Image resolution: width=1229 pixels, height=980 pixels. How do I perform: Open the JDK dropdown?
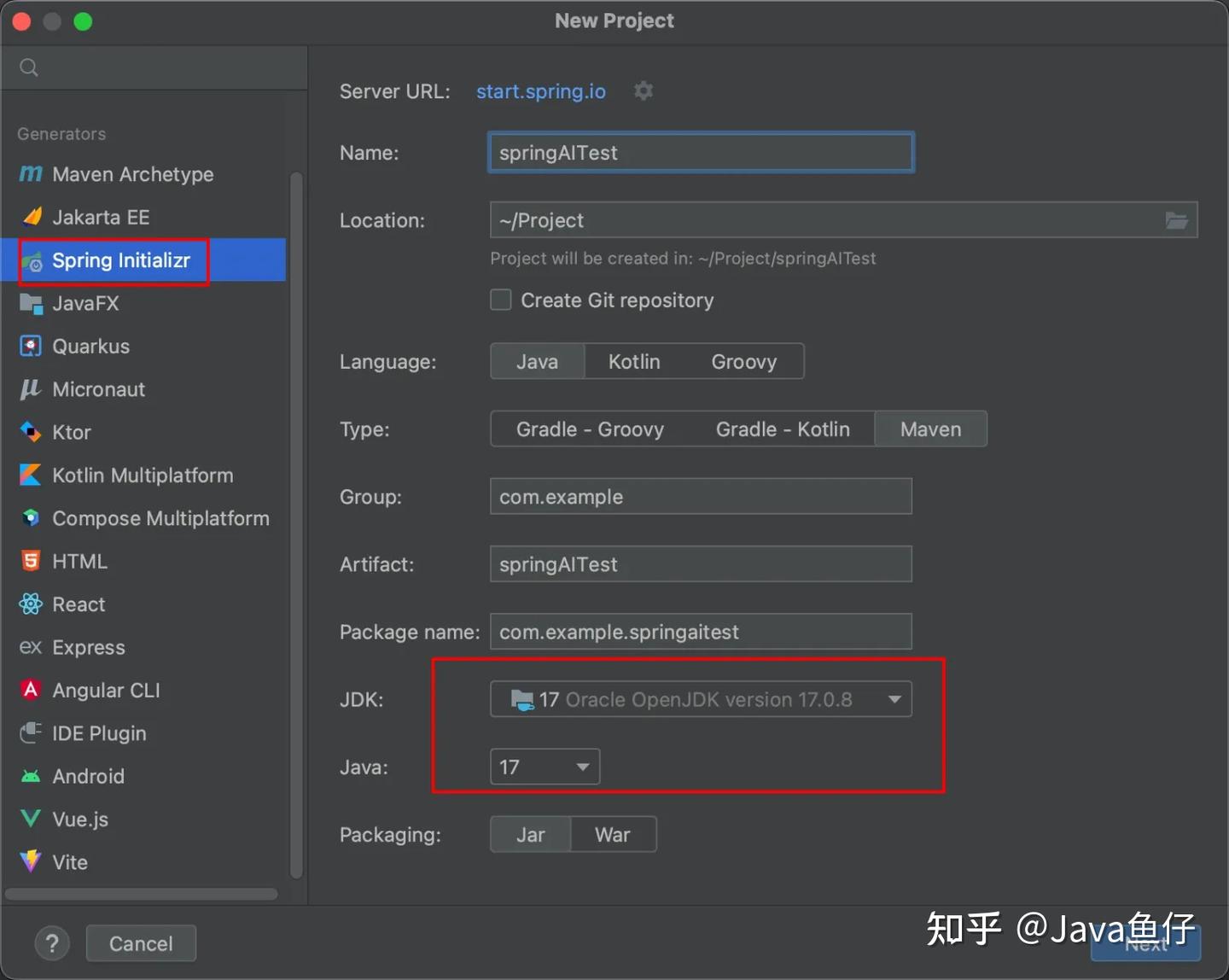click(701, 699)
